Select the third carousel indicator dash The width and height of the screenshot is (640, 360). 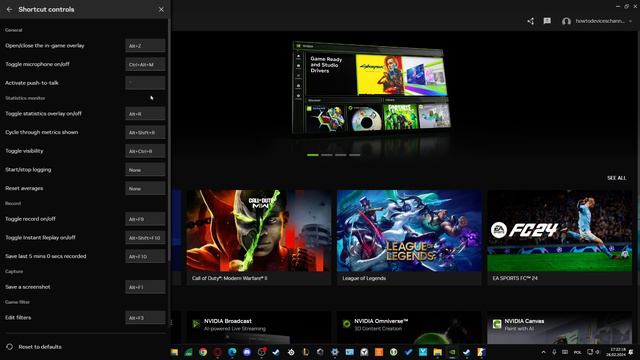click(x=340, y=155)
